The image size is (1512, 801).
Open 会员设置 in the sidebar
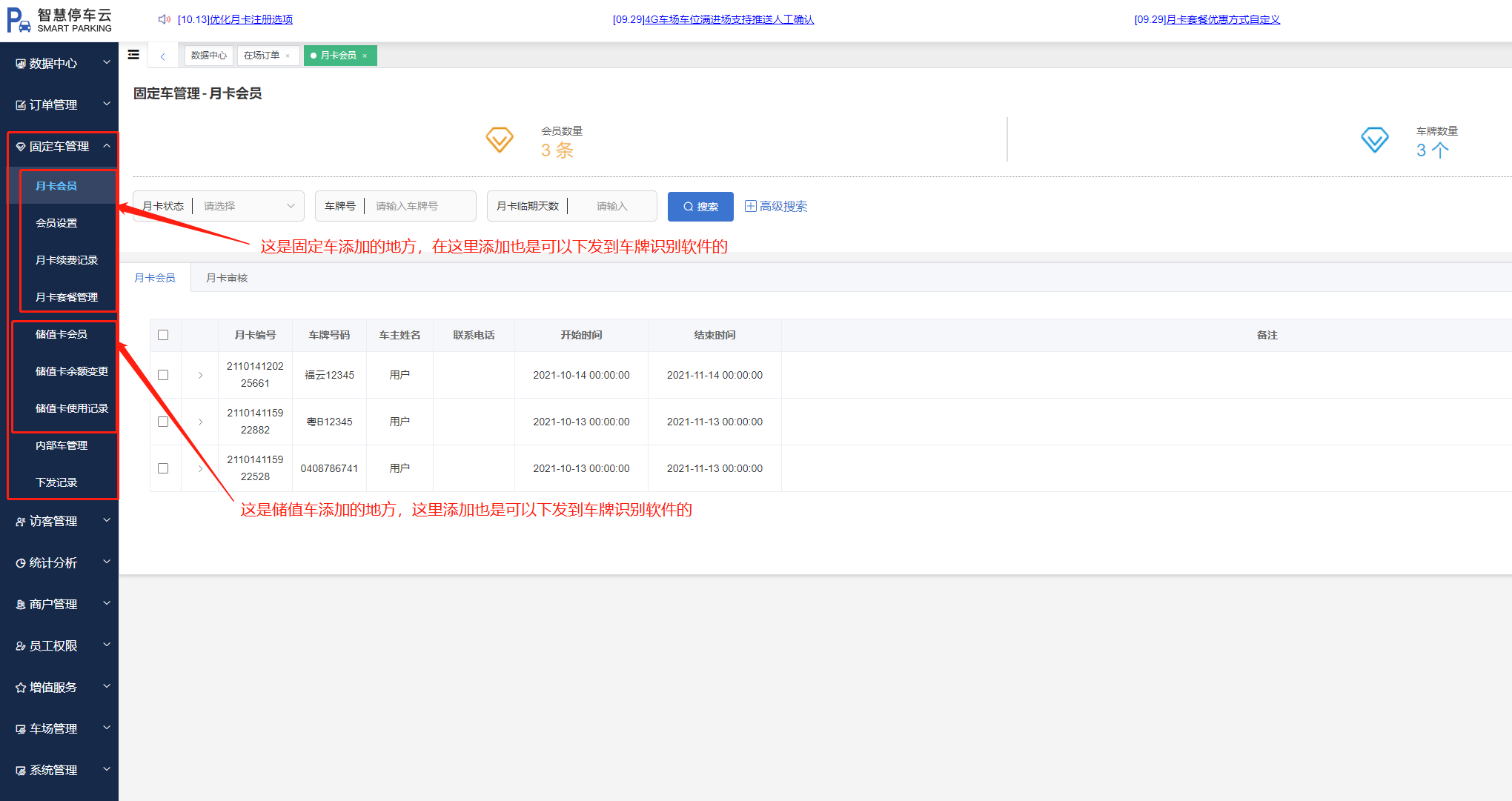[56, 223]
